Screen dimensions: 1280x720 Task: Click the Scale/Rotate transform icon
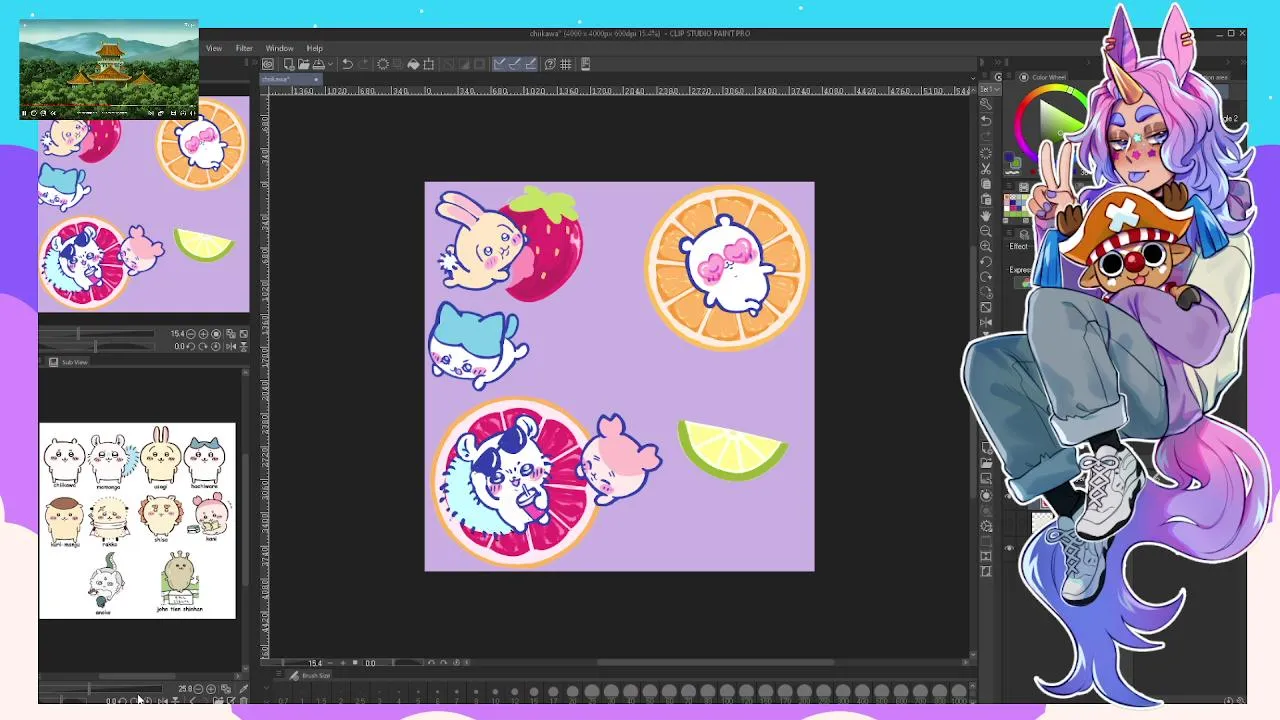pyautogui.click(x=428, y=64)
